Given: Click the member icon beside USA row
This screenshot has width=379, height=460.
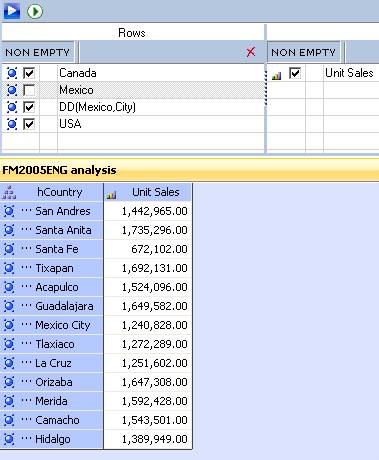Looking at the screenshot, I should pyautogui.click(x=12, y=124).
